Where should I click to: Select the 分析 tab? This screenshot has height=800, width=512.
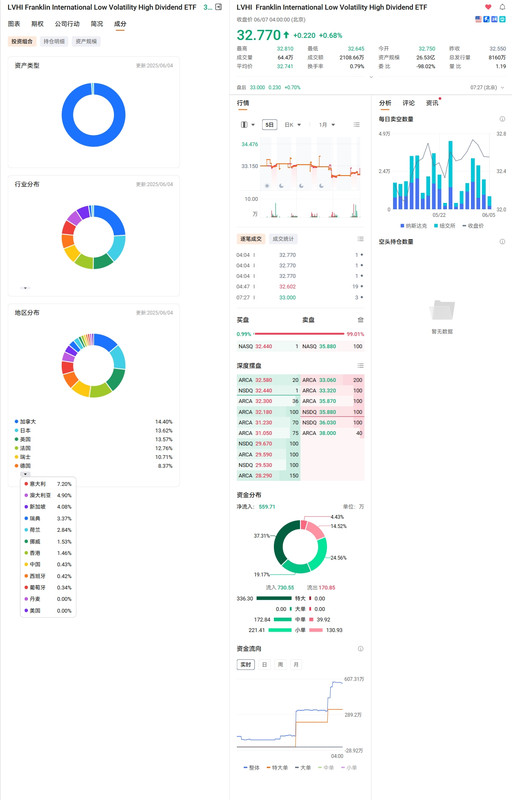(385, 103)
